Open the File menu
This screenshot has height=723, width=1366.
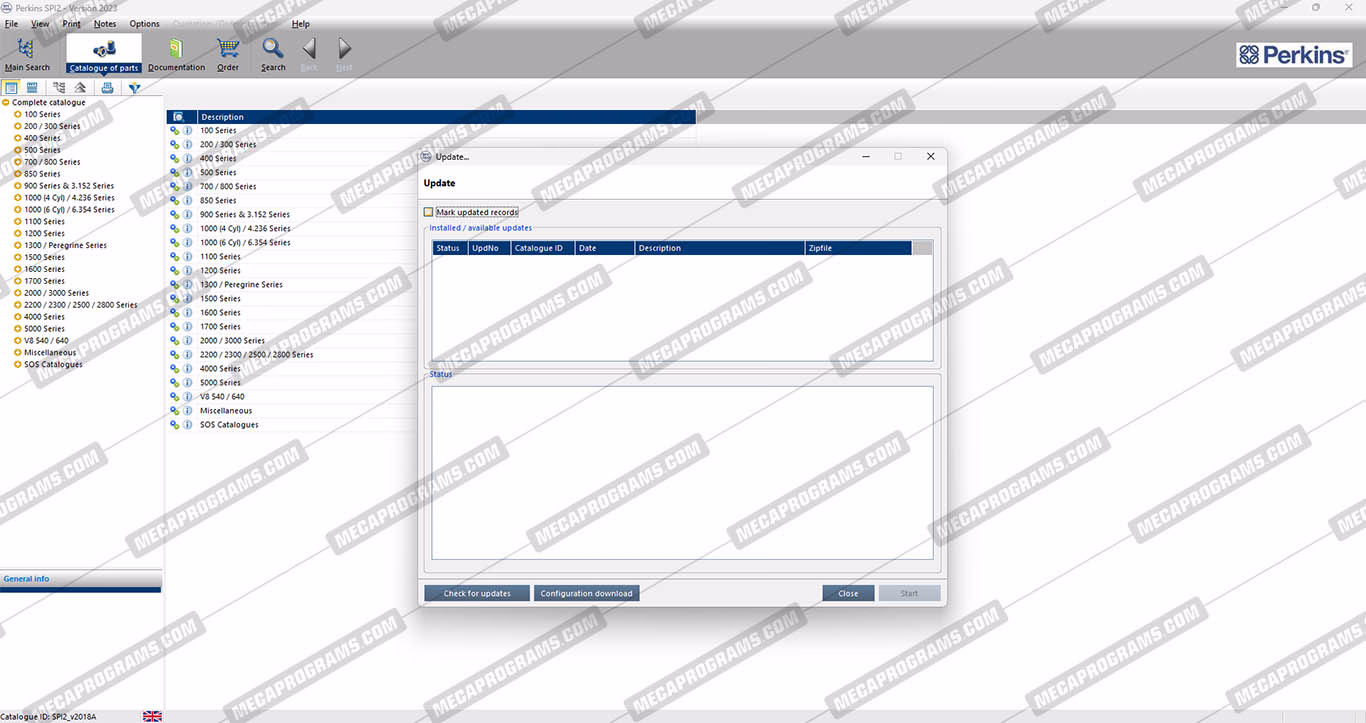12,24
